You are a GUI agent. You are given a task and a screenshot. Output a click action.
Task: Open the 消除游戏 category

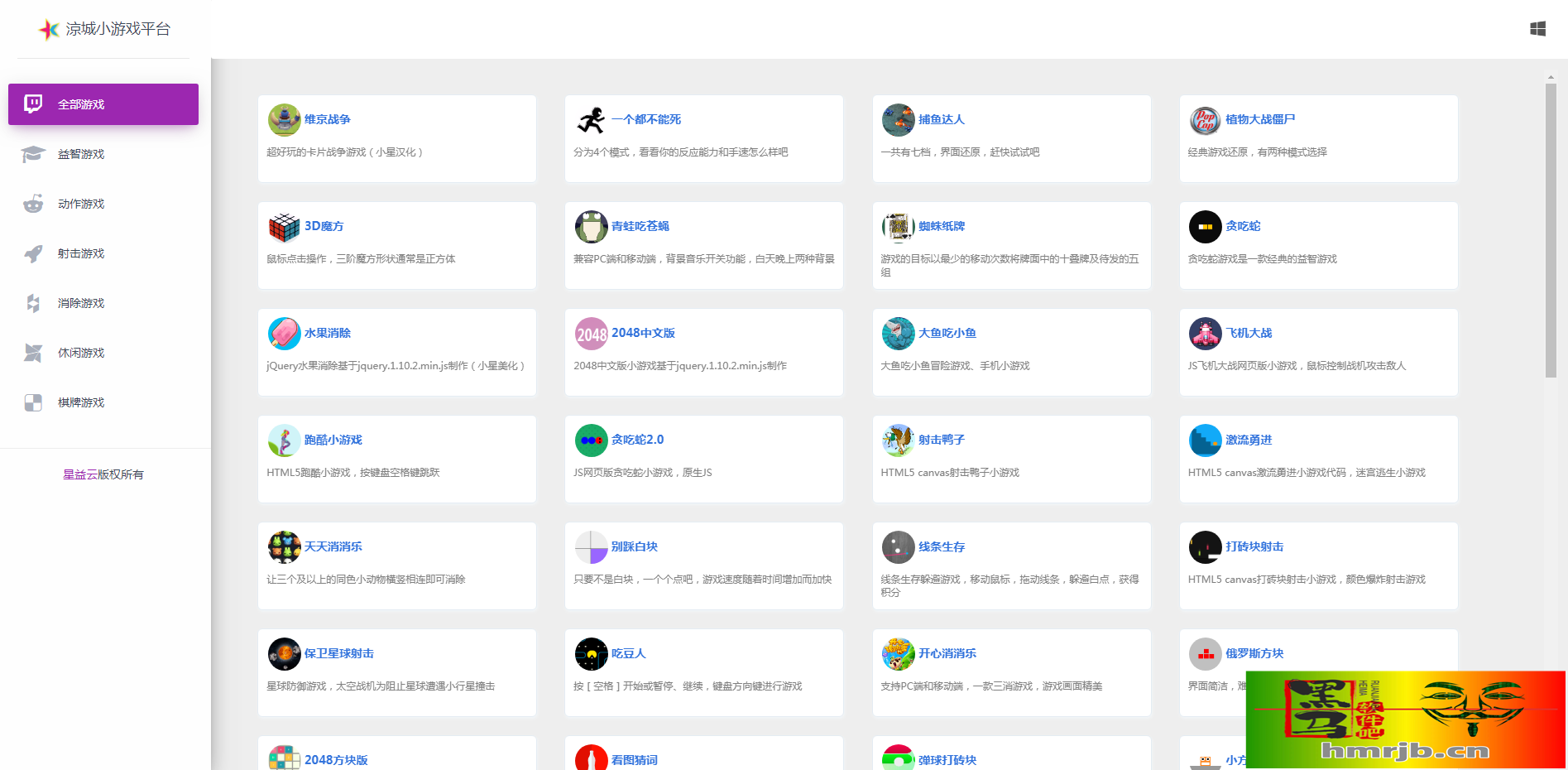[x=103, y=303]
